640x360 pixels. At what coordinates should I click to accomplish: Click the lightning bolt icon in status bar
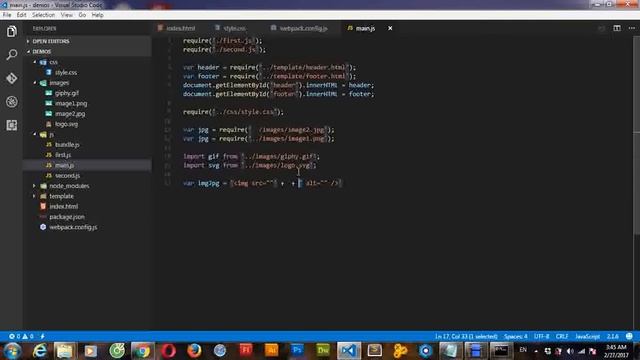click(x=42, y=336)
